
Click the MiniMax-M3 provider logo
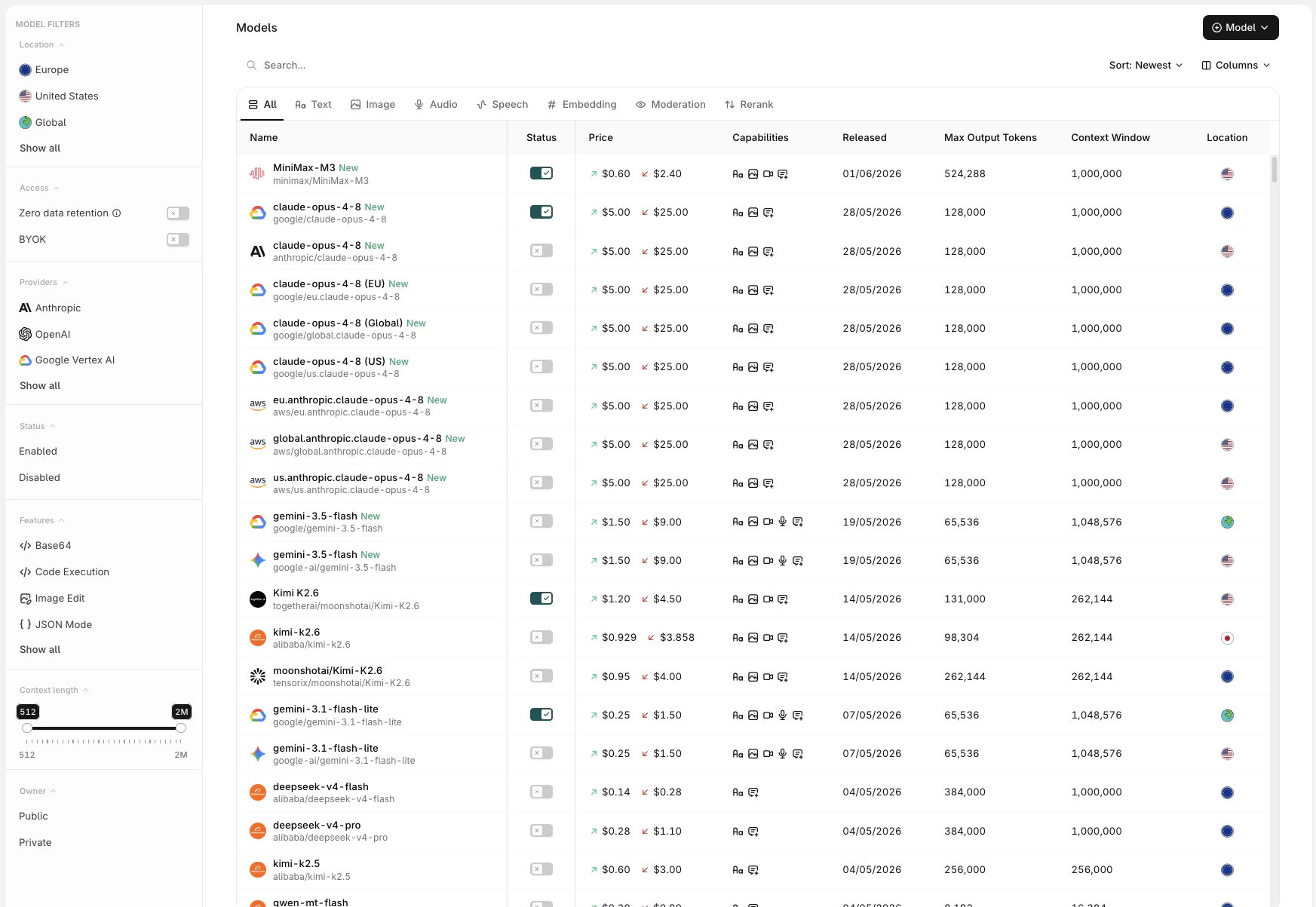coord(257,174)
